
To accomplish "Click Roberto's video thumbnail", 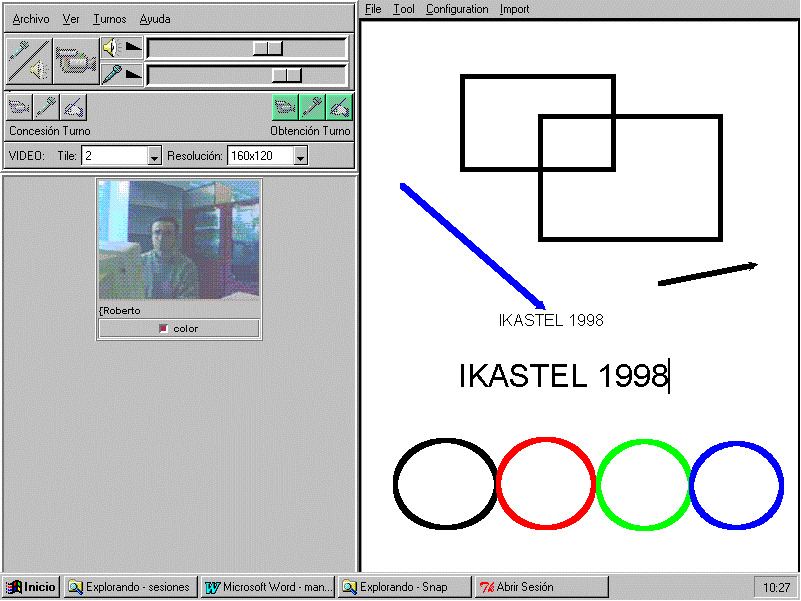I will point(179,240).
